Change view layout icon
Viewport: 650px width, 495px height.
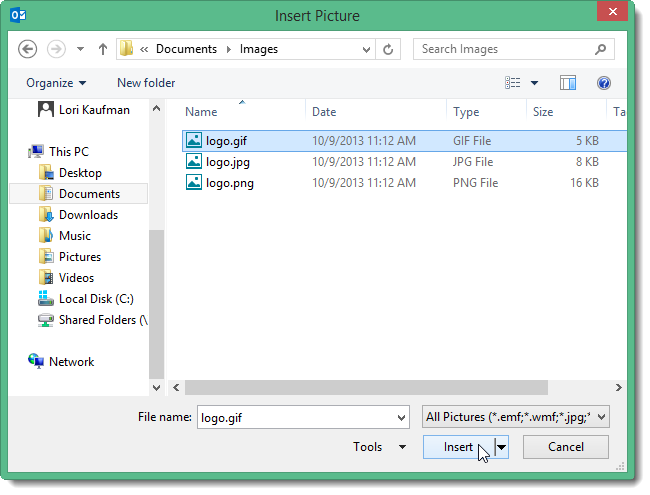(x=512, y=83)
